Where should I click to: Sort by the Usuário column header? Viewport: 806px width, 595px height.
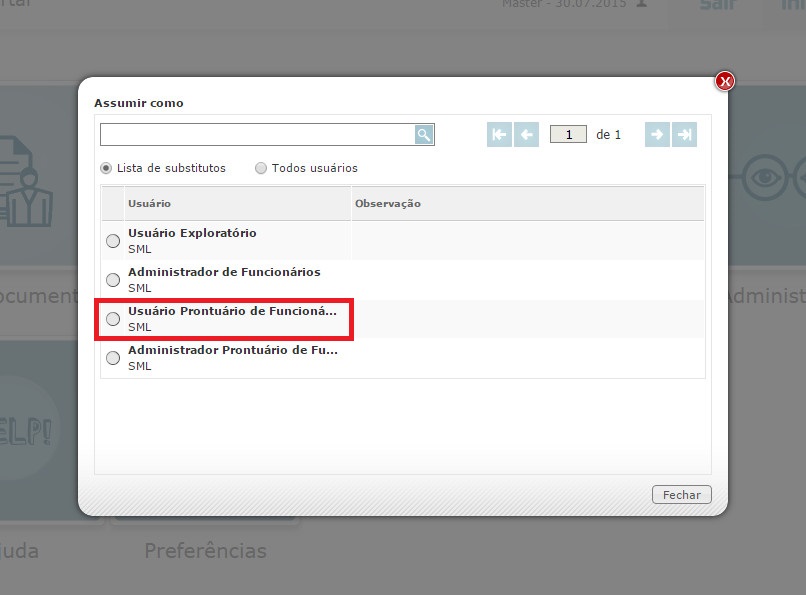pyautogui.click(x=150, y=202)
